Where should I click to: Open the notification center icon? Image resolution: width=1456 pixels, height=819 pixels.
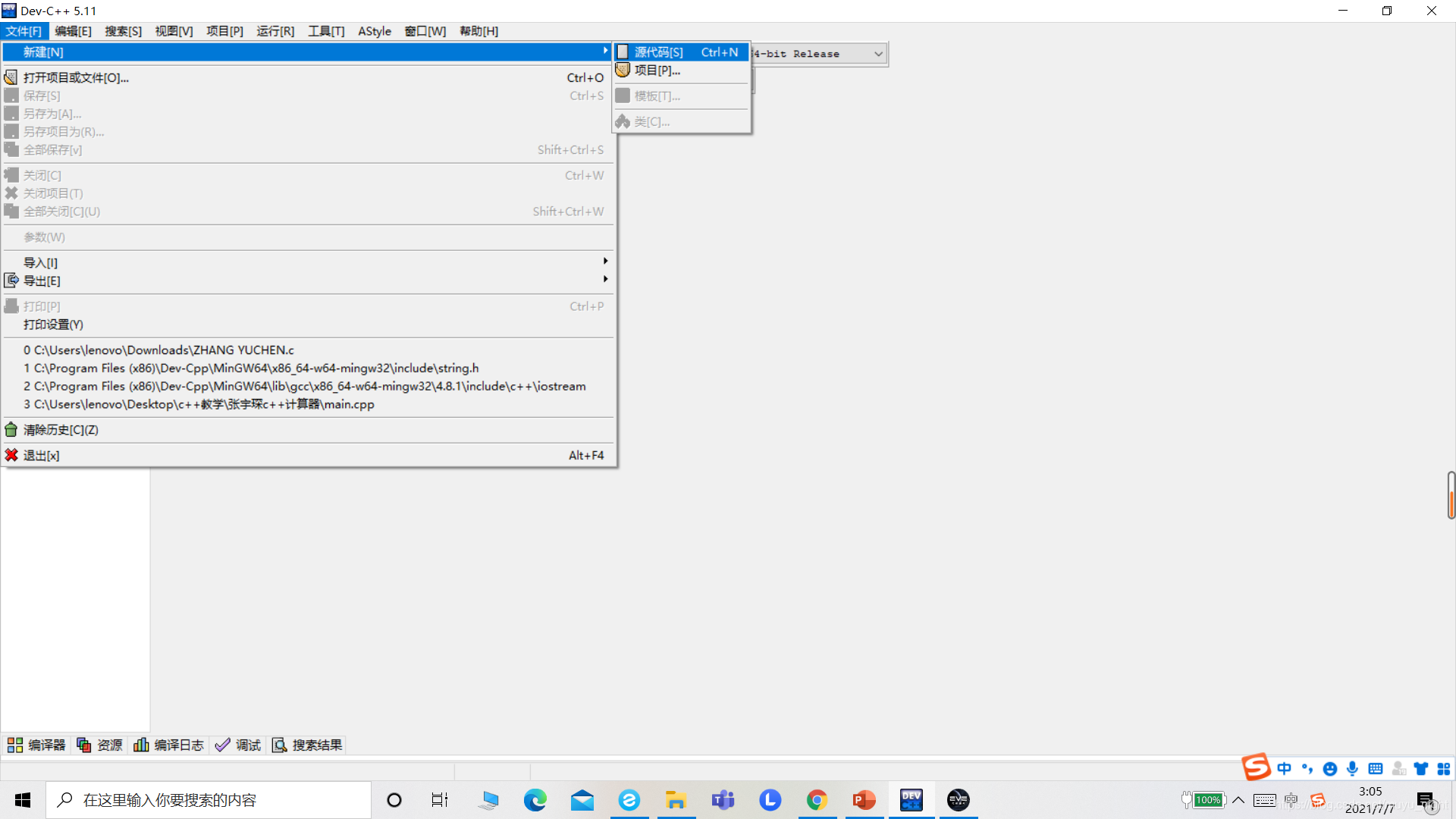(1426, 800)
